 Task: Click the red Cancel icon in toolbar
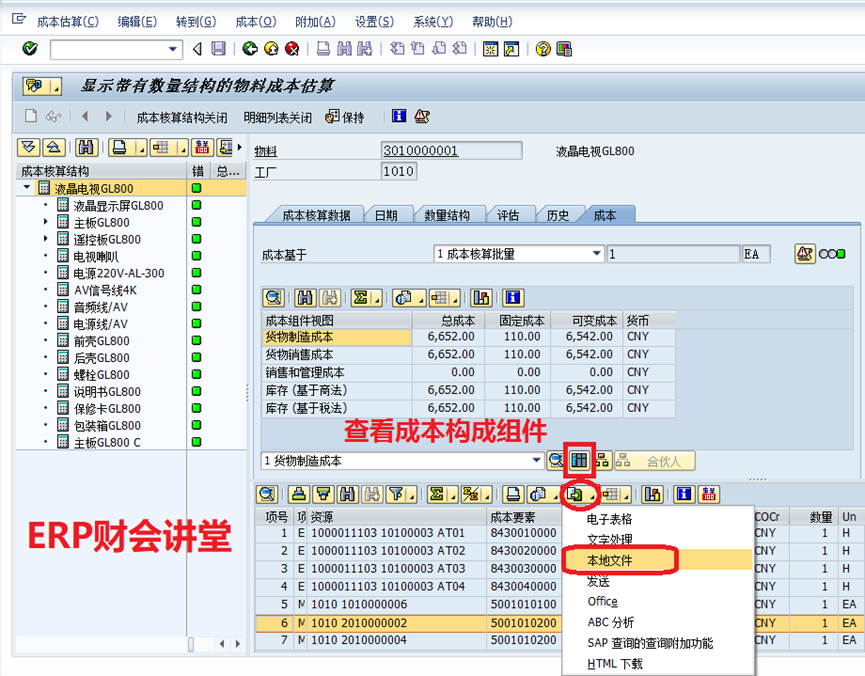pyautogui.click(x=292, y=49)
